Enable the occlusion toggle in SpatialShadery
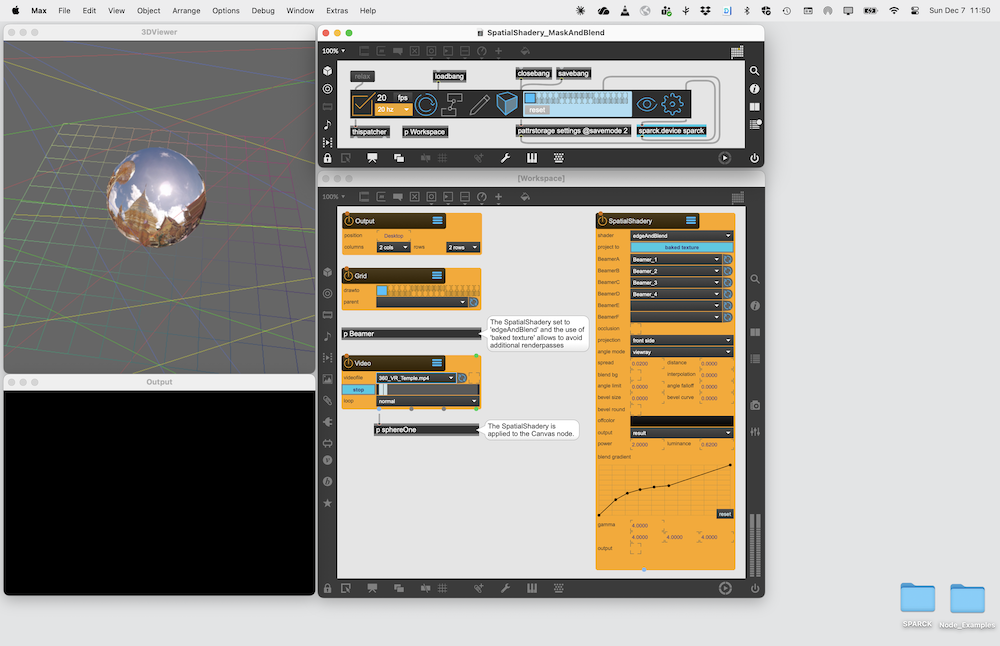 tap(635, 328)
